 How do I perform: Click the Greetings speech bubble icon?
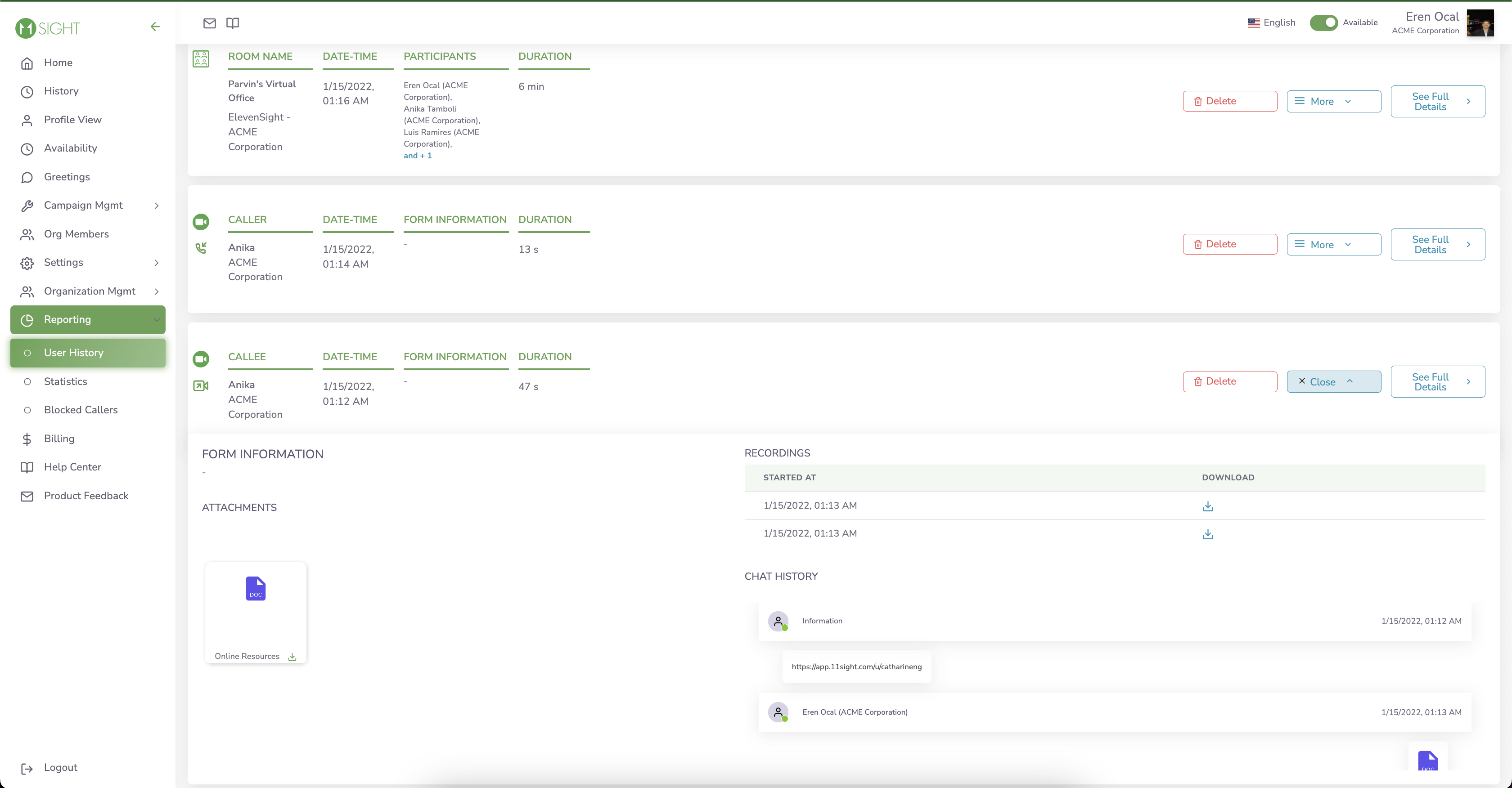tap(27, 177)
